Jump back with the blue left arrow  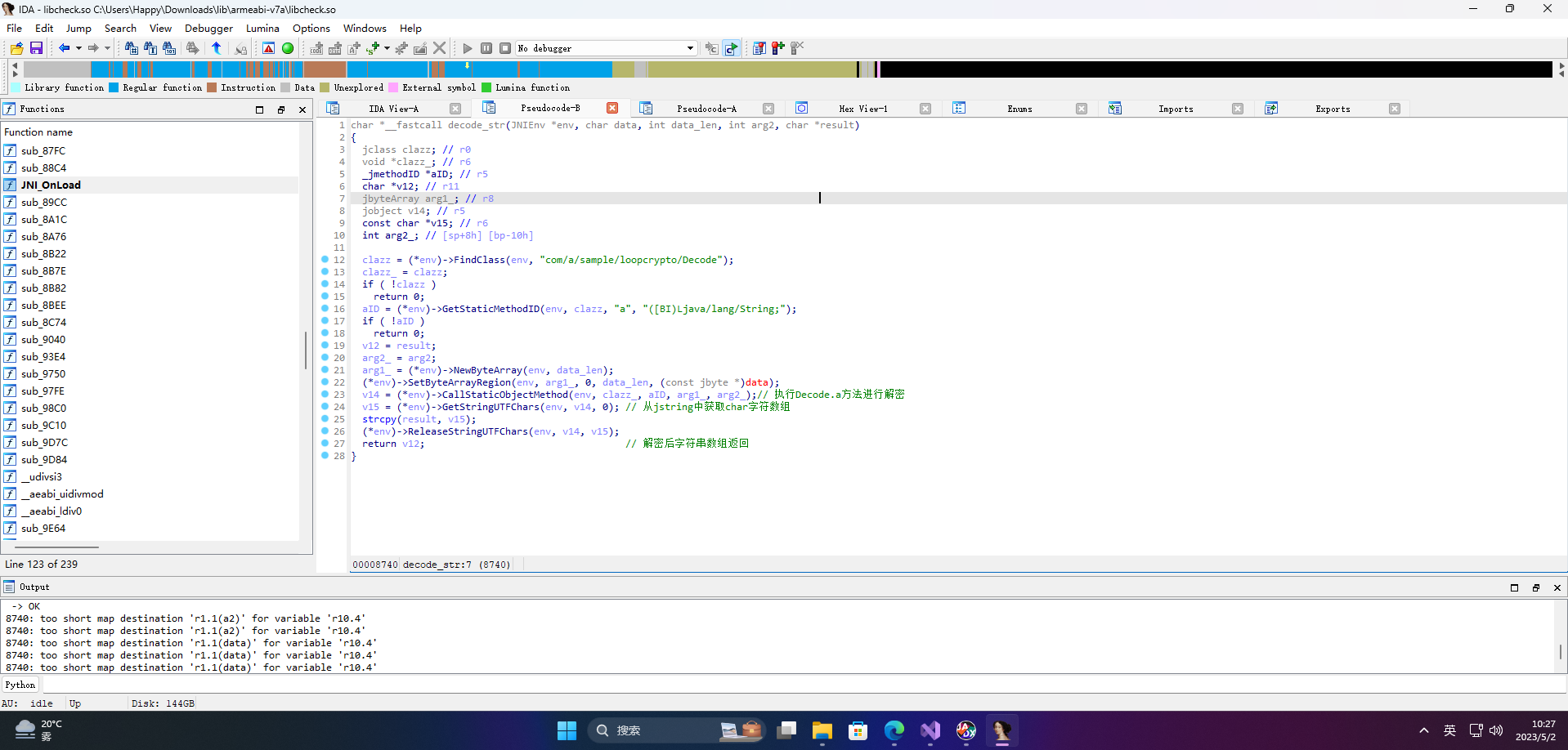[x=64, y=48]
